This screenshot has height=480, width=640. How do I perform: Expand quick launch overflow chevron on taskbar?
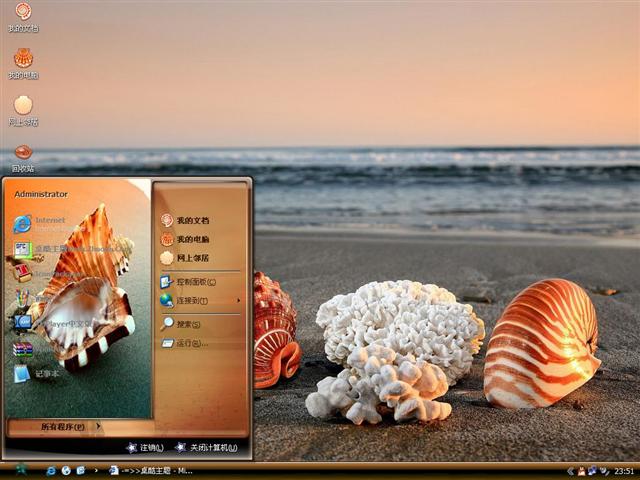[x=95, y=470]
